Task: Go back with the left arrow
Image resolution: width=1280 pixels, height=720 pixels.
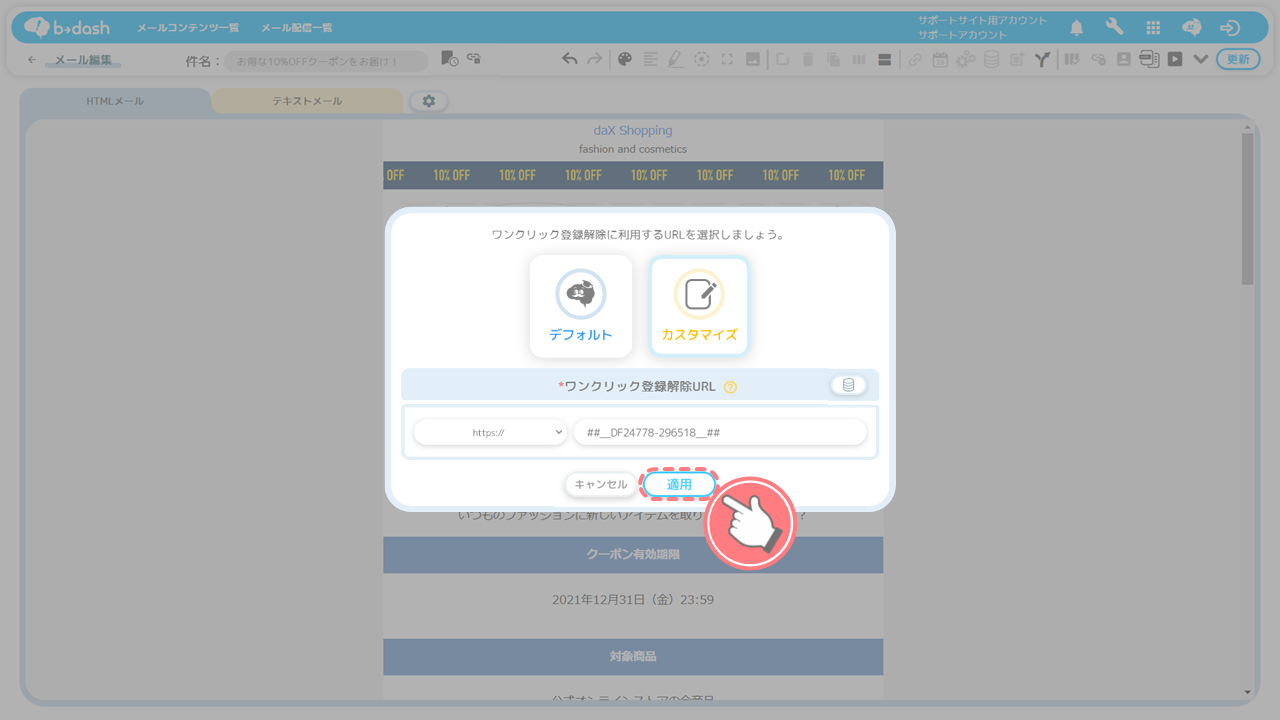Action: (32, 60)
